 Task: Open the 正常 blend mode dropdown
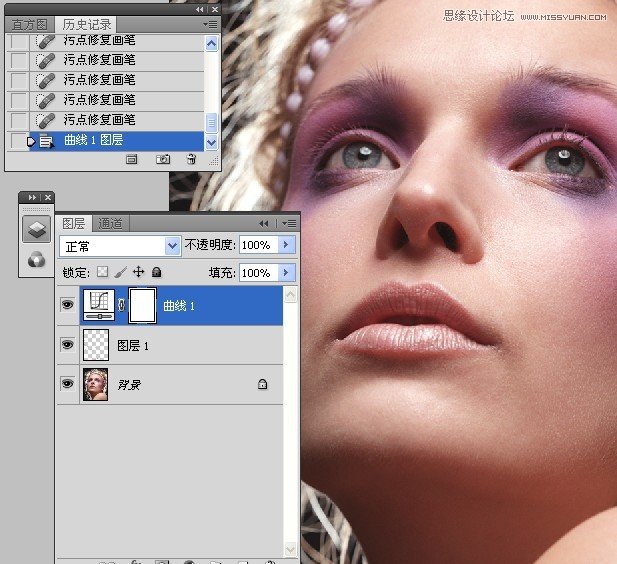click(x=119, y=245)
